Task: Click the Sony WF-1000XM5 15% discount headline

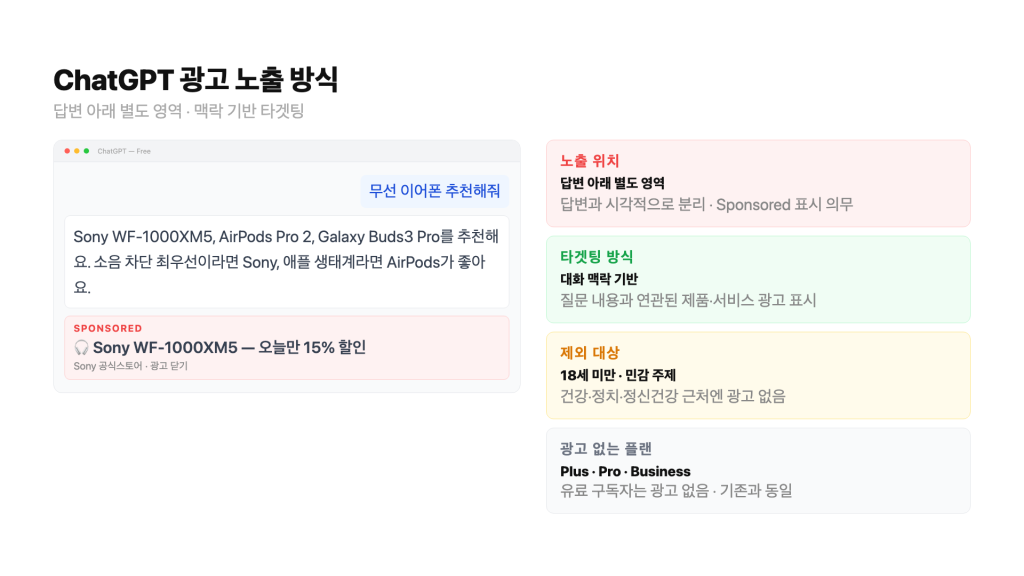Action: click(x=229, y=348)
